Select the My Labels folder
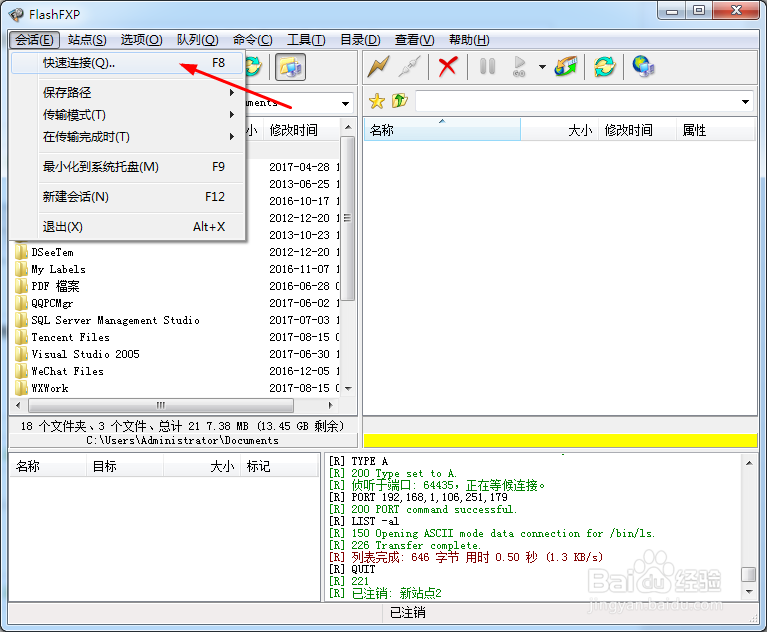Image resolution: width=767 pixels, height=632 pixels. (x=58, y=270)
